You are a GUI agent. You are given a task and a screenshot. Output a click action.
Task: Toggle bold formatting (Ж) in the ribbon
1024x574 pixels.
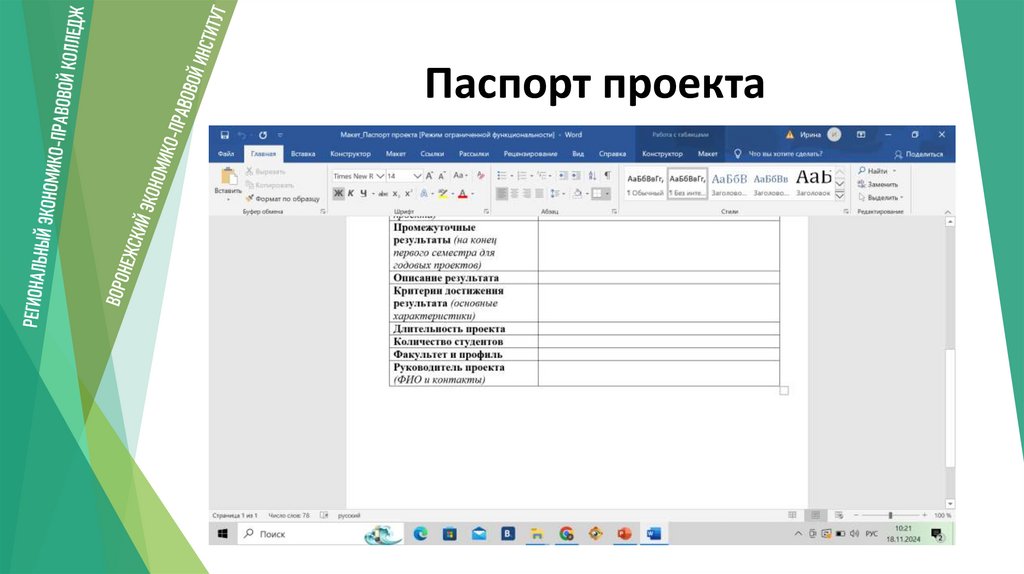tap(338, 194)
